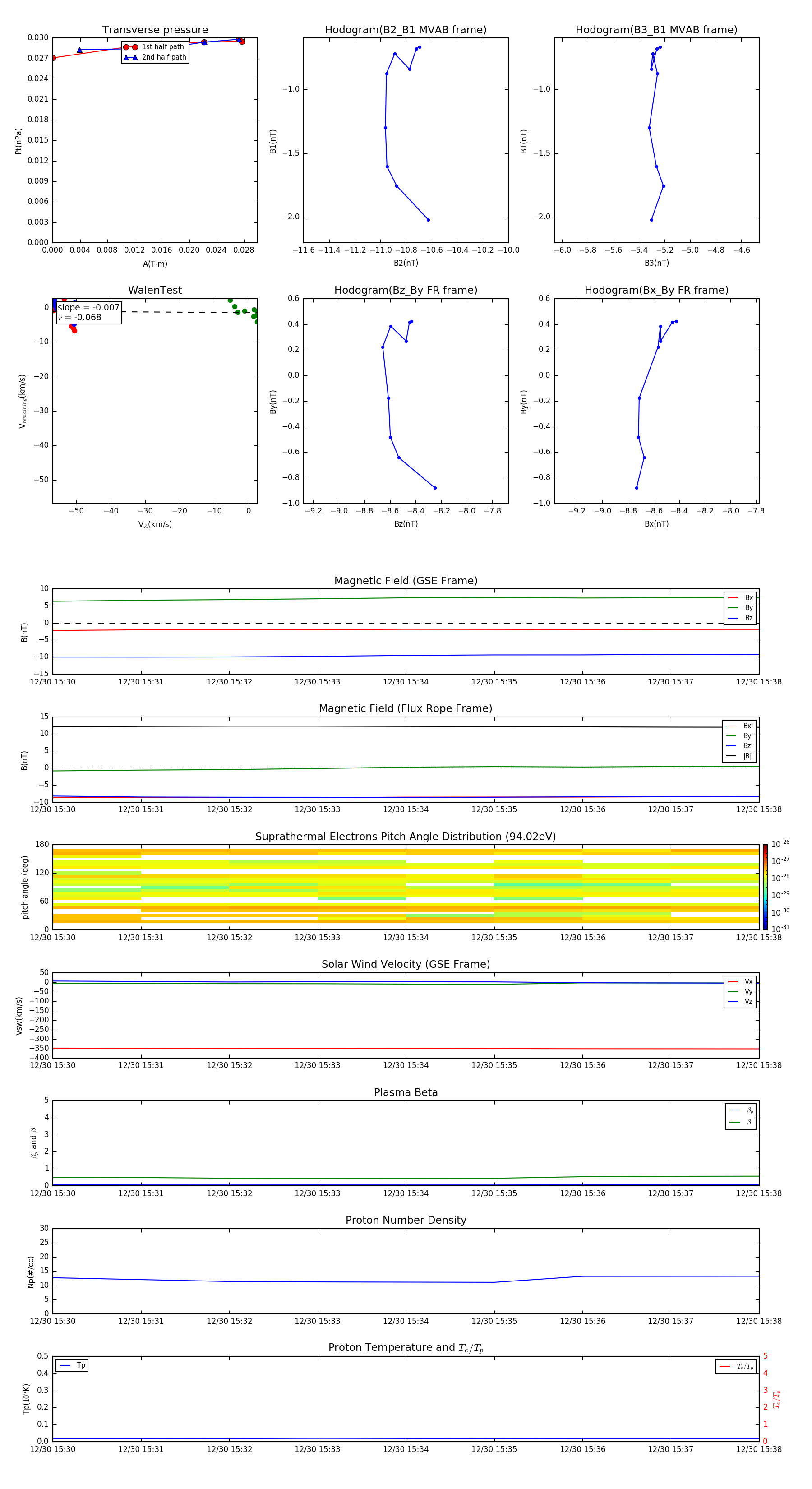The width and height of the screenshot is (812, 1489).
Task: Click the 'Hodogram(Bz_By FR frame)' title
Action: 406,290
